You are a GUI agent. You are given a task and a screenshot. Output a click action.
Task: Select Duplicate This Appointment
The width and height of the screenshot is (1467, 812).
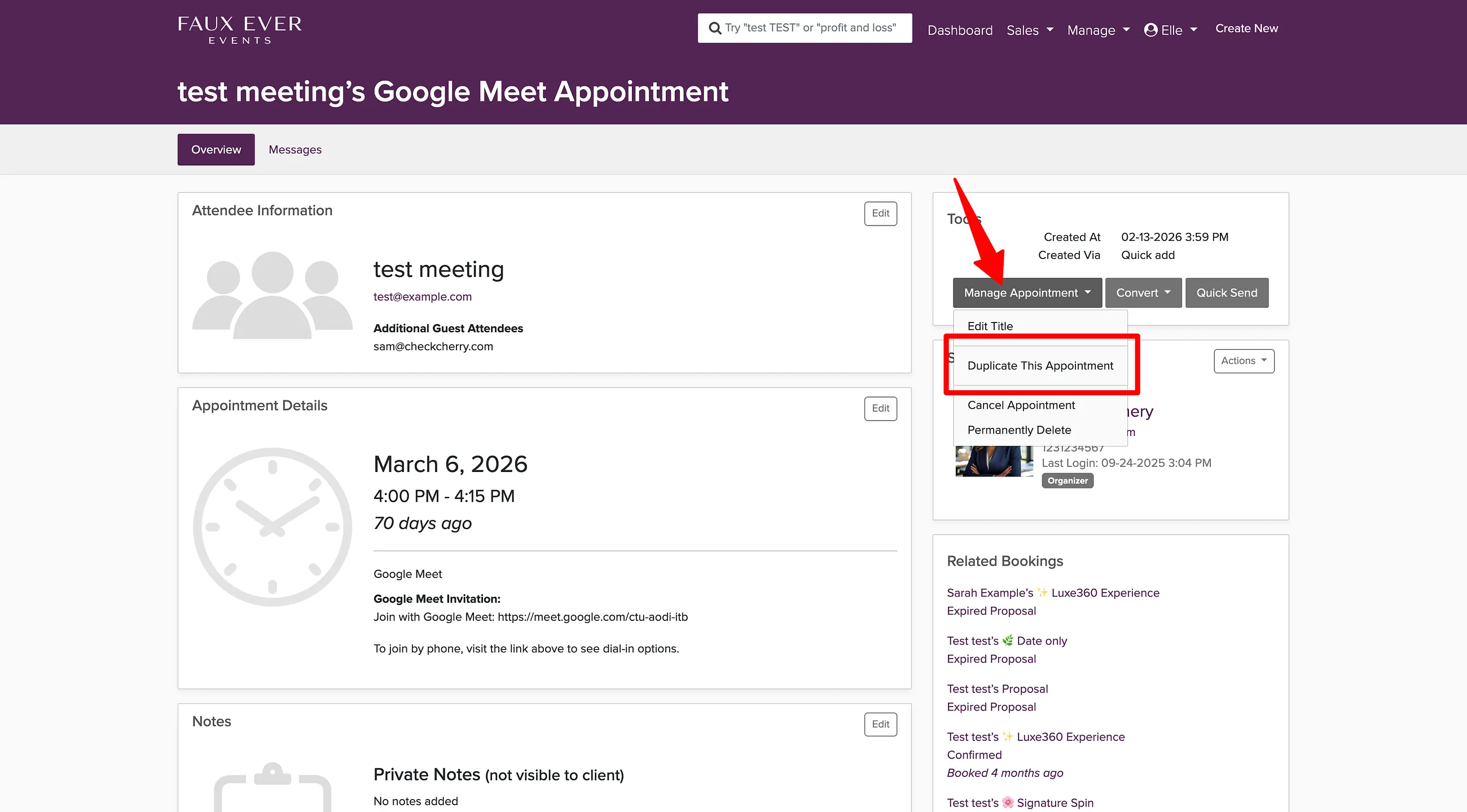(x=1040, y=365)
